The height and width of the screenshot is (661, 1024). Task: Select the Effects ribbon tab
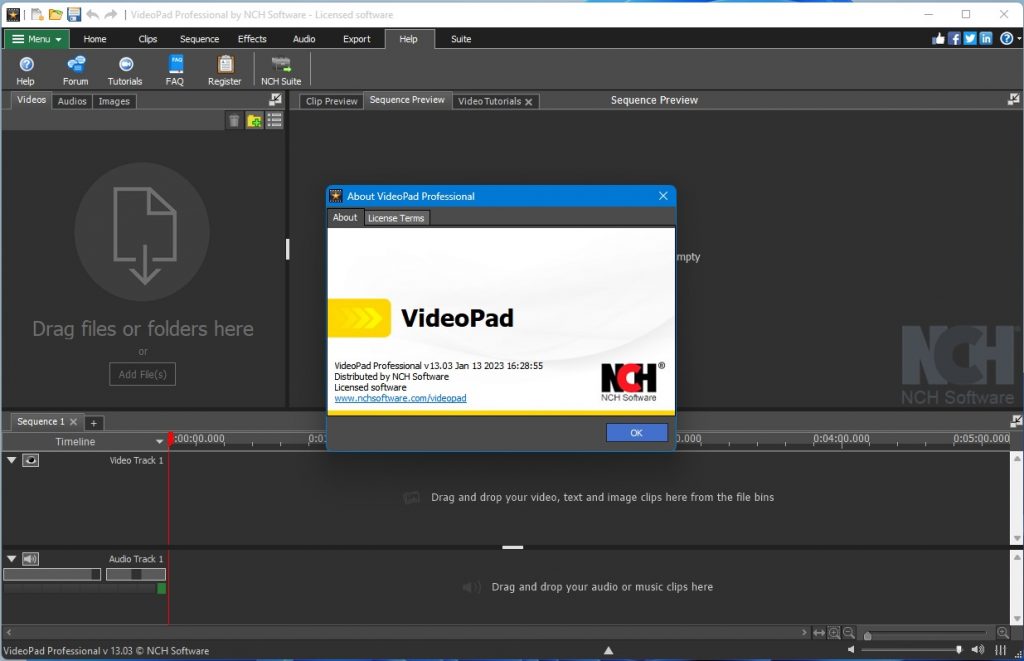pyautogui.click(x=252, y=39)
